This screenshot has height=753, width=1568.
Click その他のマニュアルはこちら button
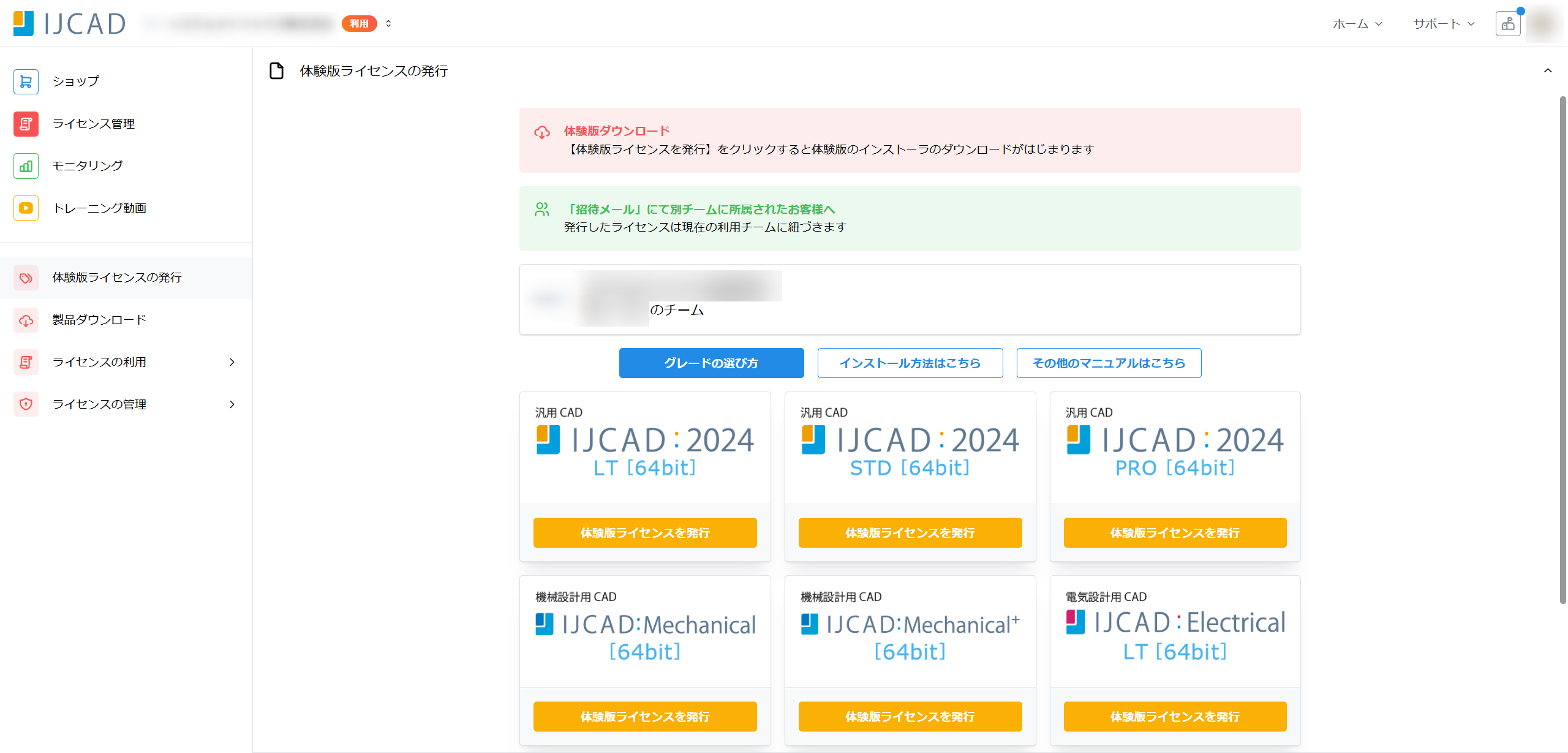click(1109, 363)
